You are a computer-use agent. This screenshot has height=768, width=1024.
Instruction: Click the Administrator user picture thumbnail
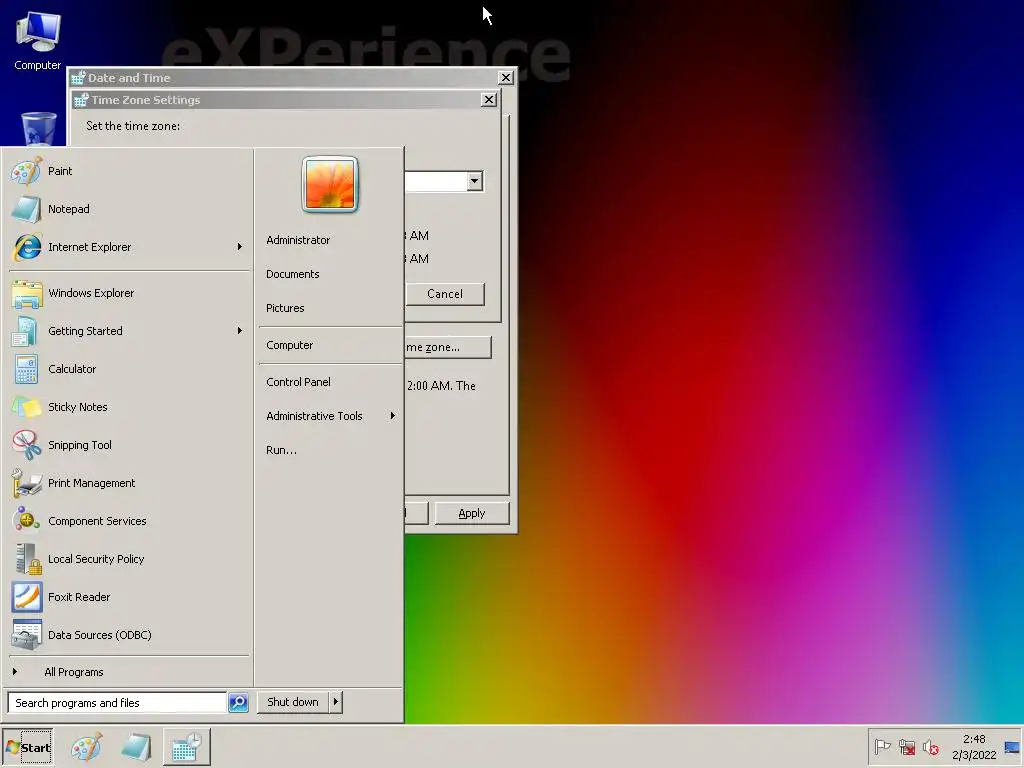pyautogui.click(x=330, y=185)
